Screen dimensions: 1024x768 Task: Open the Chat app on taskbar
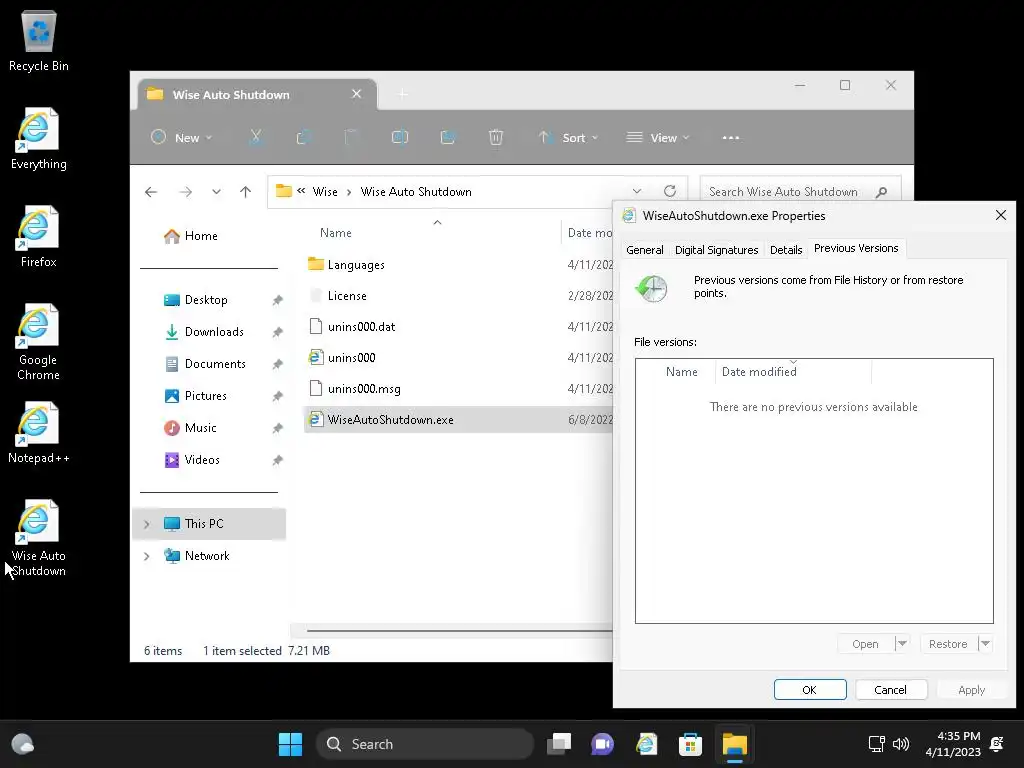[602, 744]
